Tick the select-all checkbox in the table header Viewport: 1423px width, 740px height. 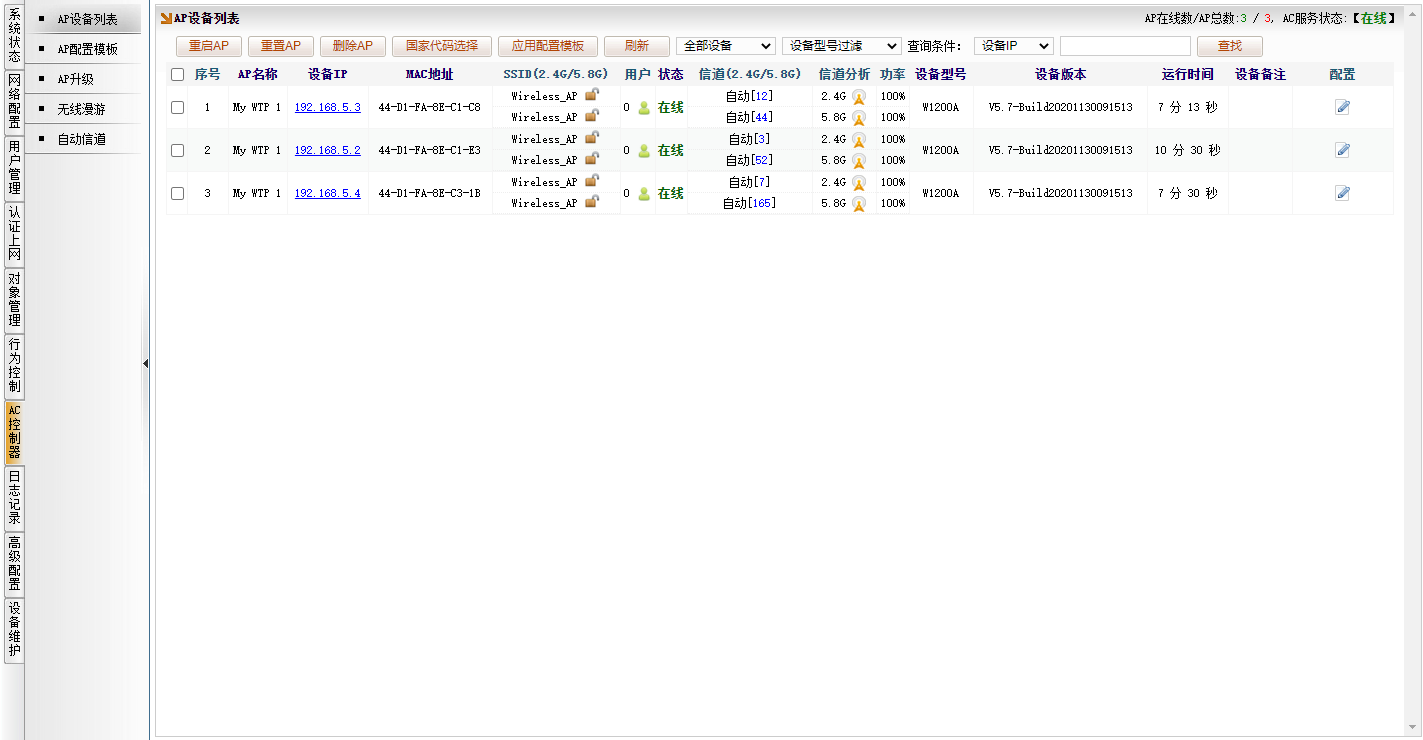(177, 75)
